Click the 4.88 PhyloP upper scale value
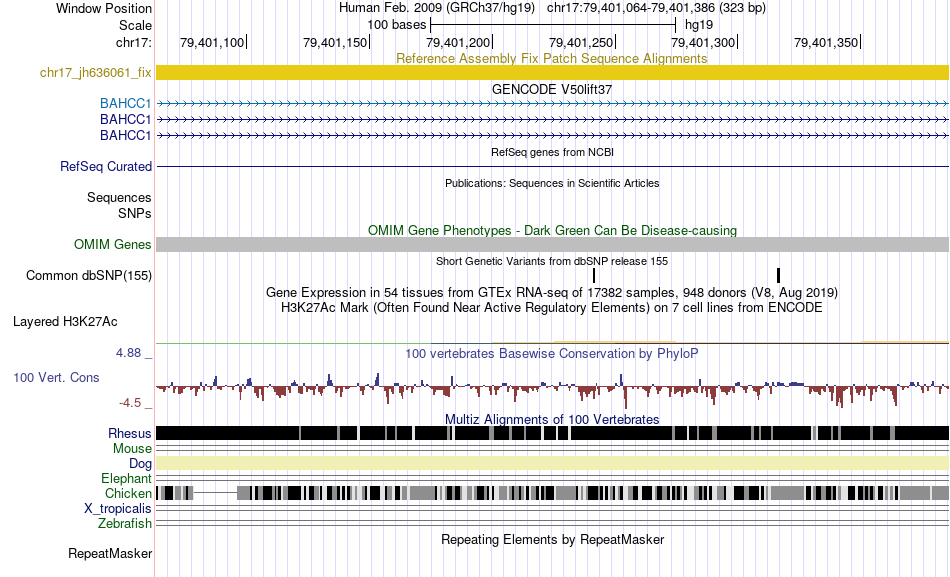Image resolution: width=950 pixels, height=577 pixels. [128, 353]
